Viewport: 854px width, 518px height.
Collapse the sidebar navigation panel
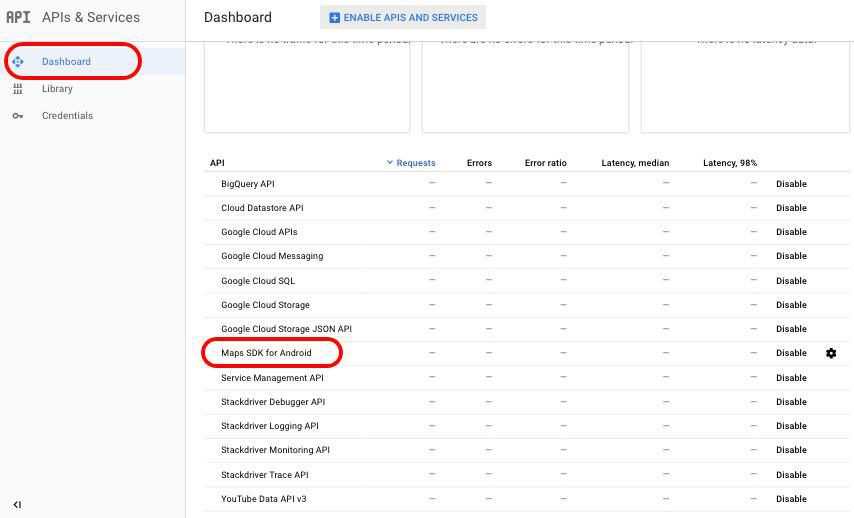click(17, 504)
